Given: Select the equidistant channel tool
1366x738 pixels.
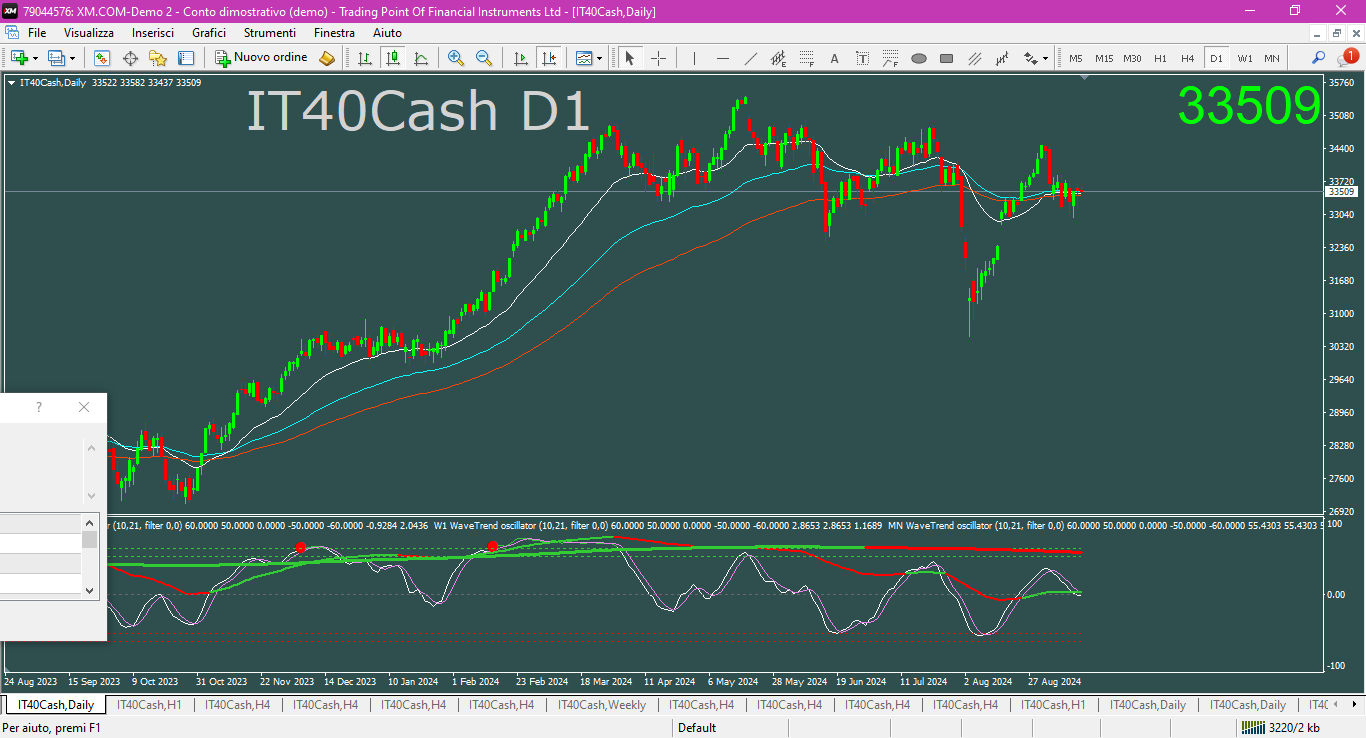Looking at the screenshot, I should pyautogui.click(x=778, y=58).
